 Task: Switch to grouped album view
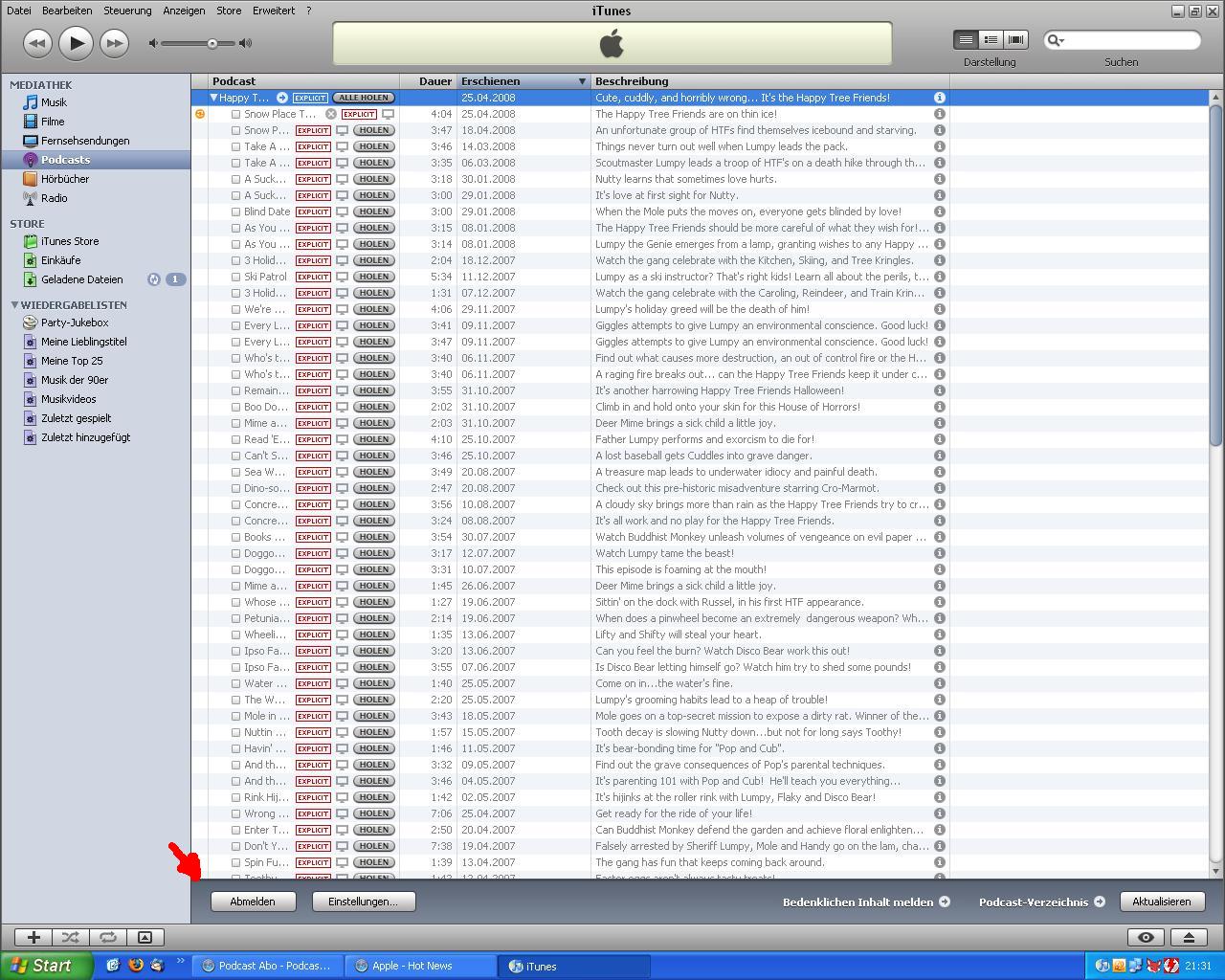point(991,40)
